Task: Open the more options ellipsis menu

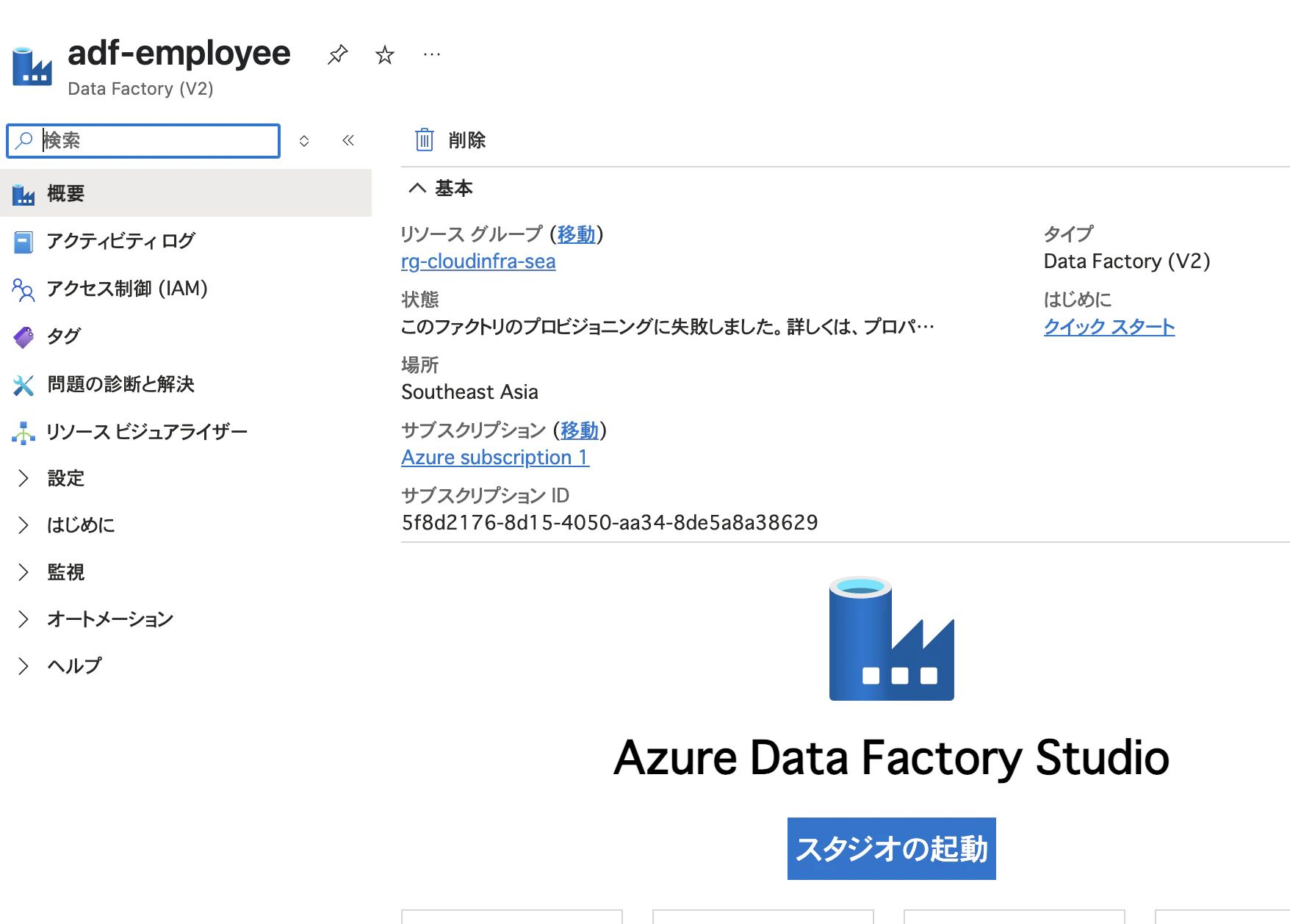Action: click(x=432, y=54)
